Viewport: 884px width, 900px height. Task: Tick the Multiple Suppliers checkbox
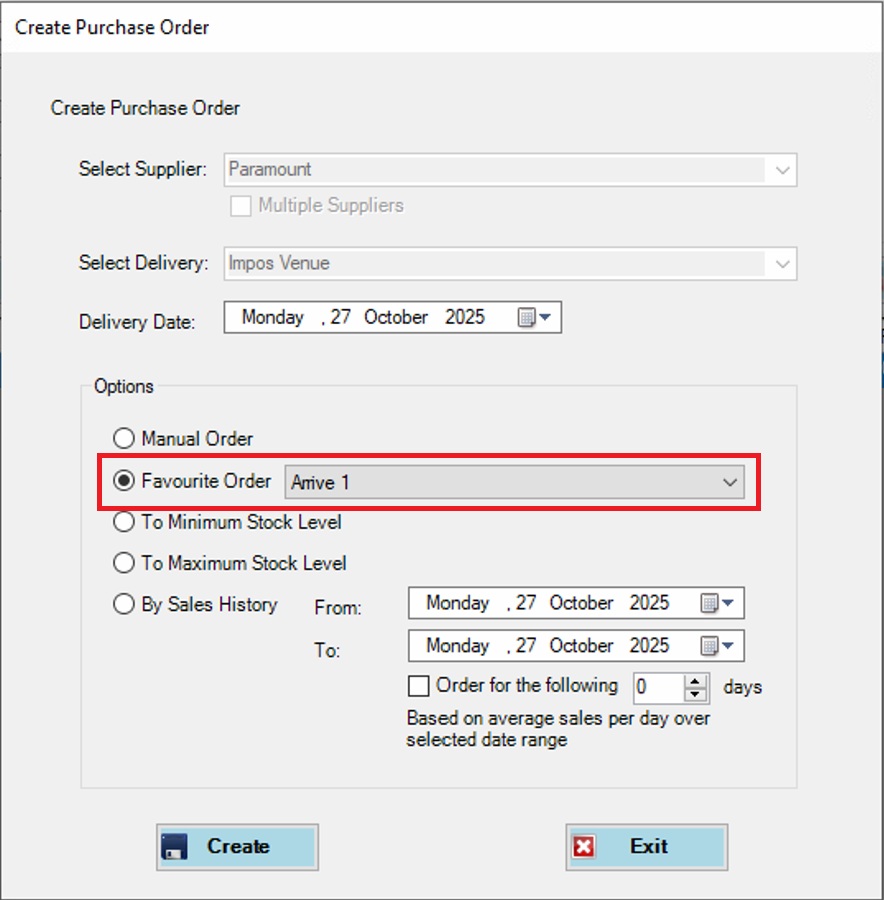(x=240, y=206)
